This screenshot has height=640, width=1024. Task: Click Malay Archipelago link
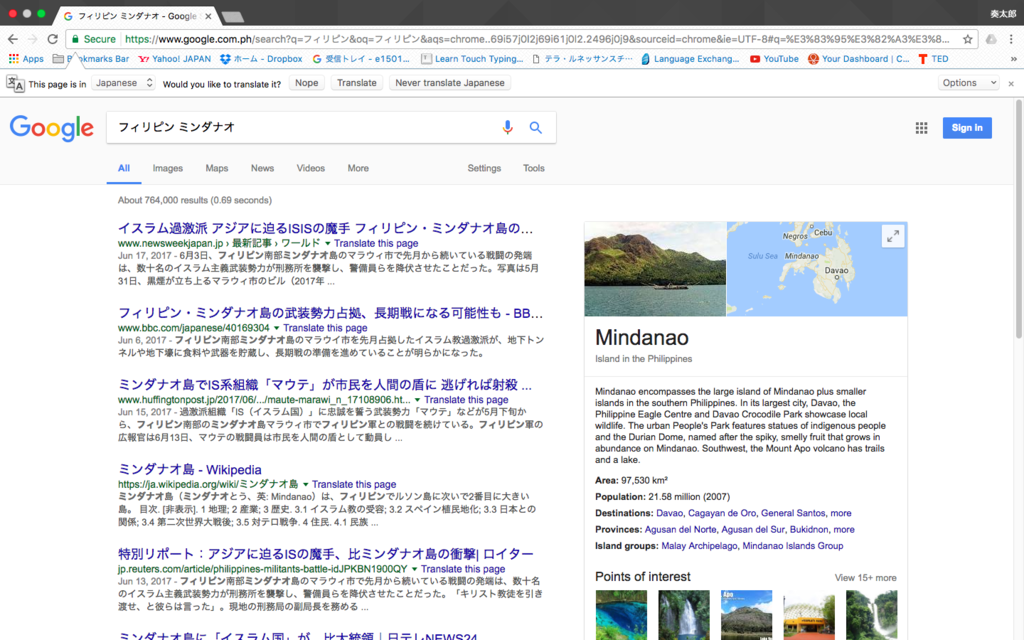point(699,546)
